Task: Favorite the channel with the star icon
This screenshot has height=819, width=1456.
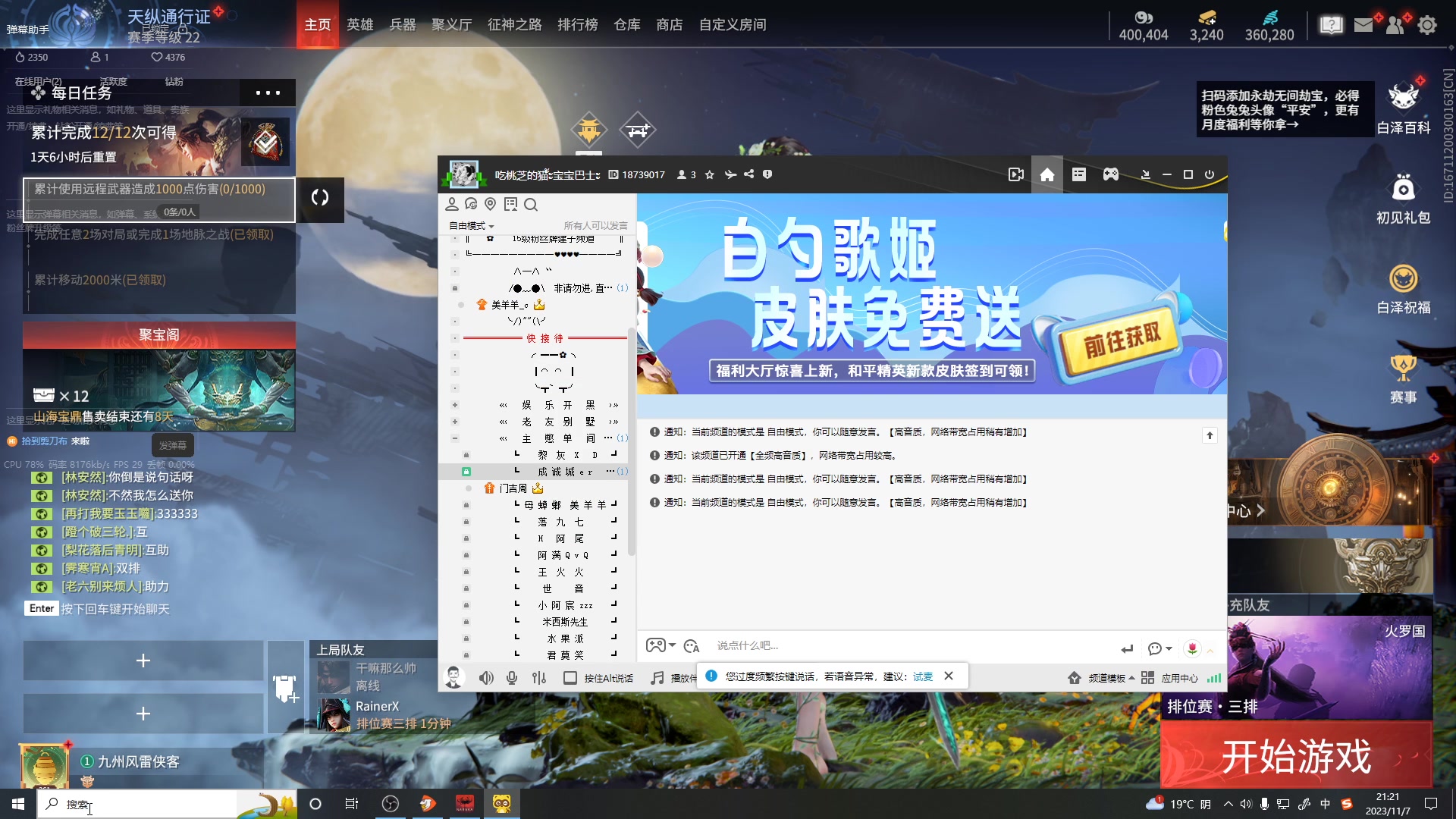Action: pos(710,175)
